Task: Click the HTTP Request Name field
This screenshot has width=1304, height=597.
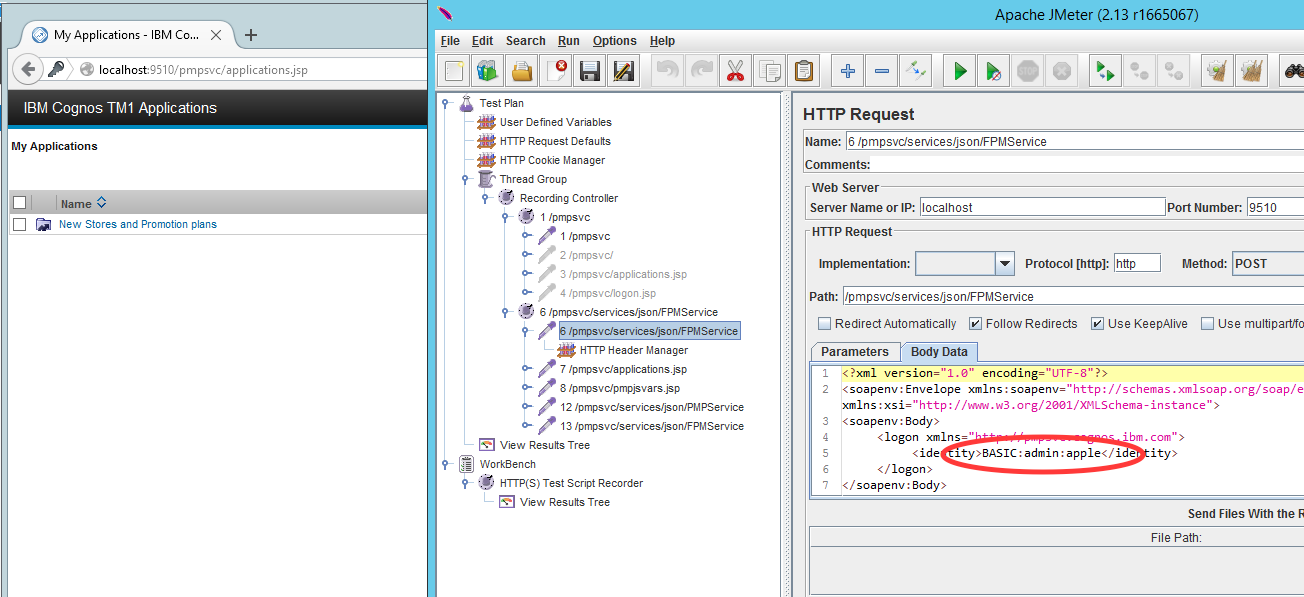Action: pyautogui.click(x=1074, y=141)
